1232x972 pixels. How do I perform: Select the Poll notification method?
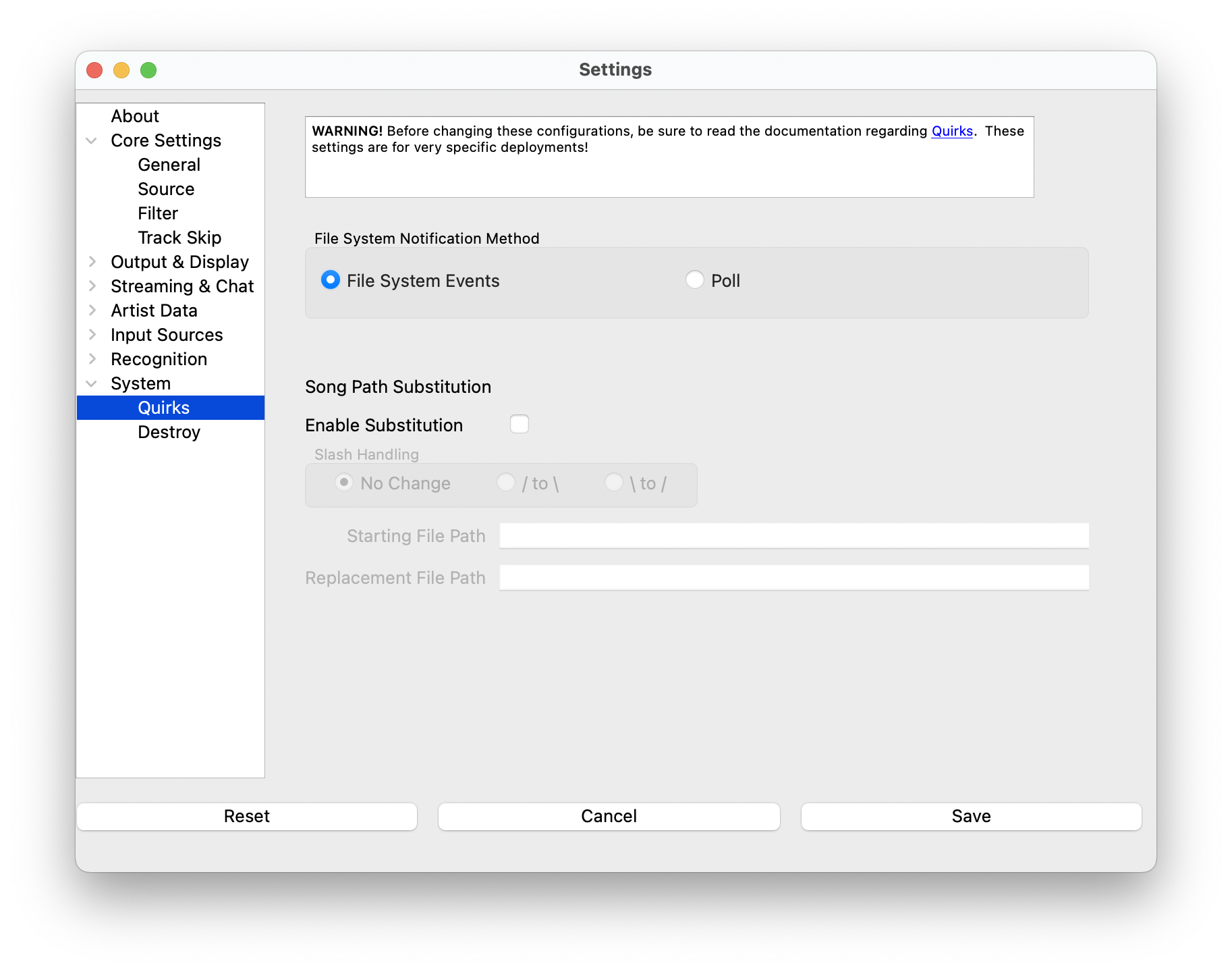click(x=694, y=279)
